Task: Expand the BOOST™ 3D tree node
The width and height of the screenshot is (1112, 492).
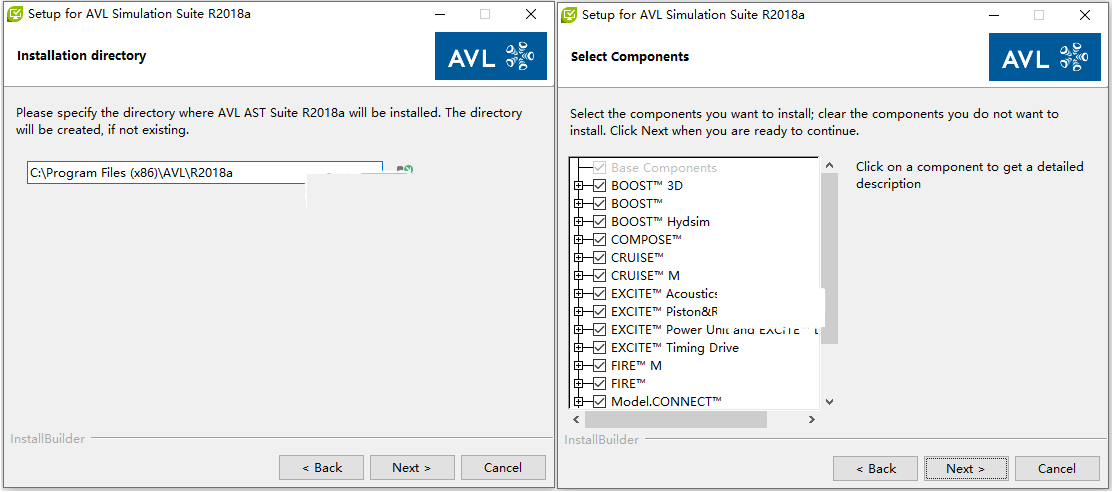Action: [579, 186]
